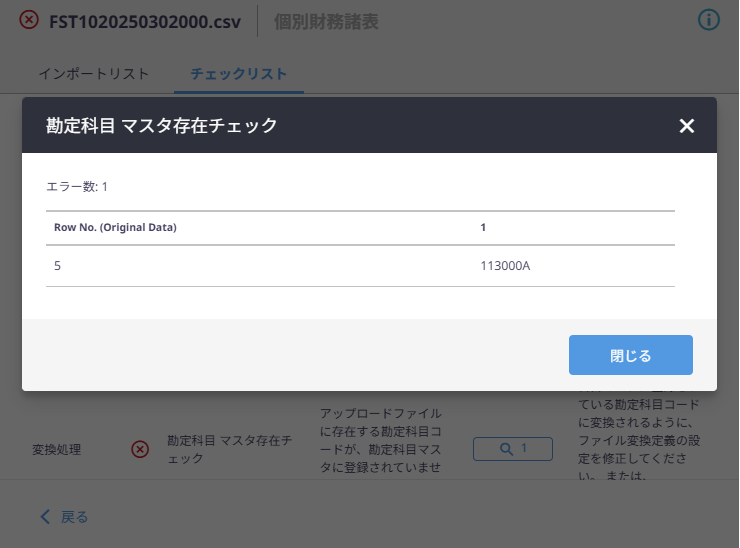Click the column header labeled 1

click(483, 227)
